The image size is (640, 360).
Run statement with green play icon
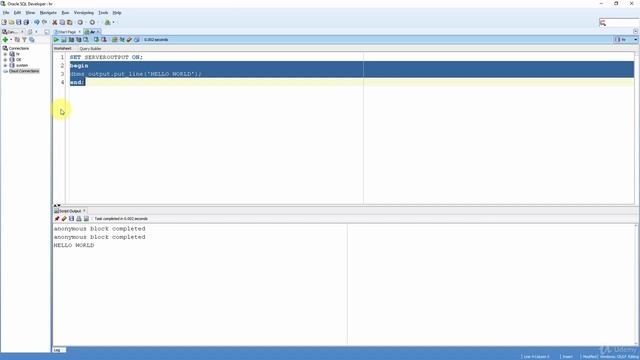[56, 40]
